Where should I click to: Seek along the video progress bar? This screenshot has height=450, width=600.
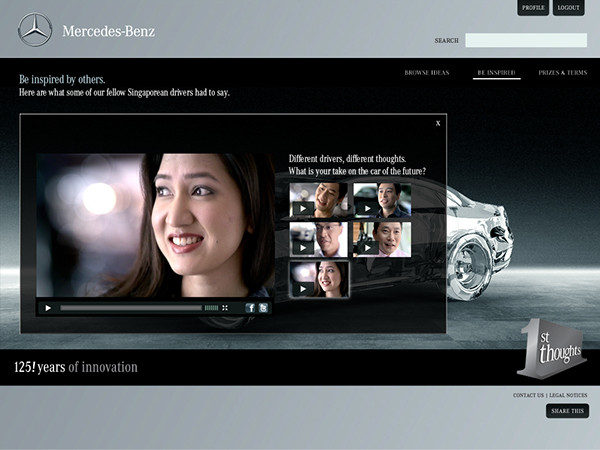[x=131, y=308]
